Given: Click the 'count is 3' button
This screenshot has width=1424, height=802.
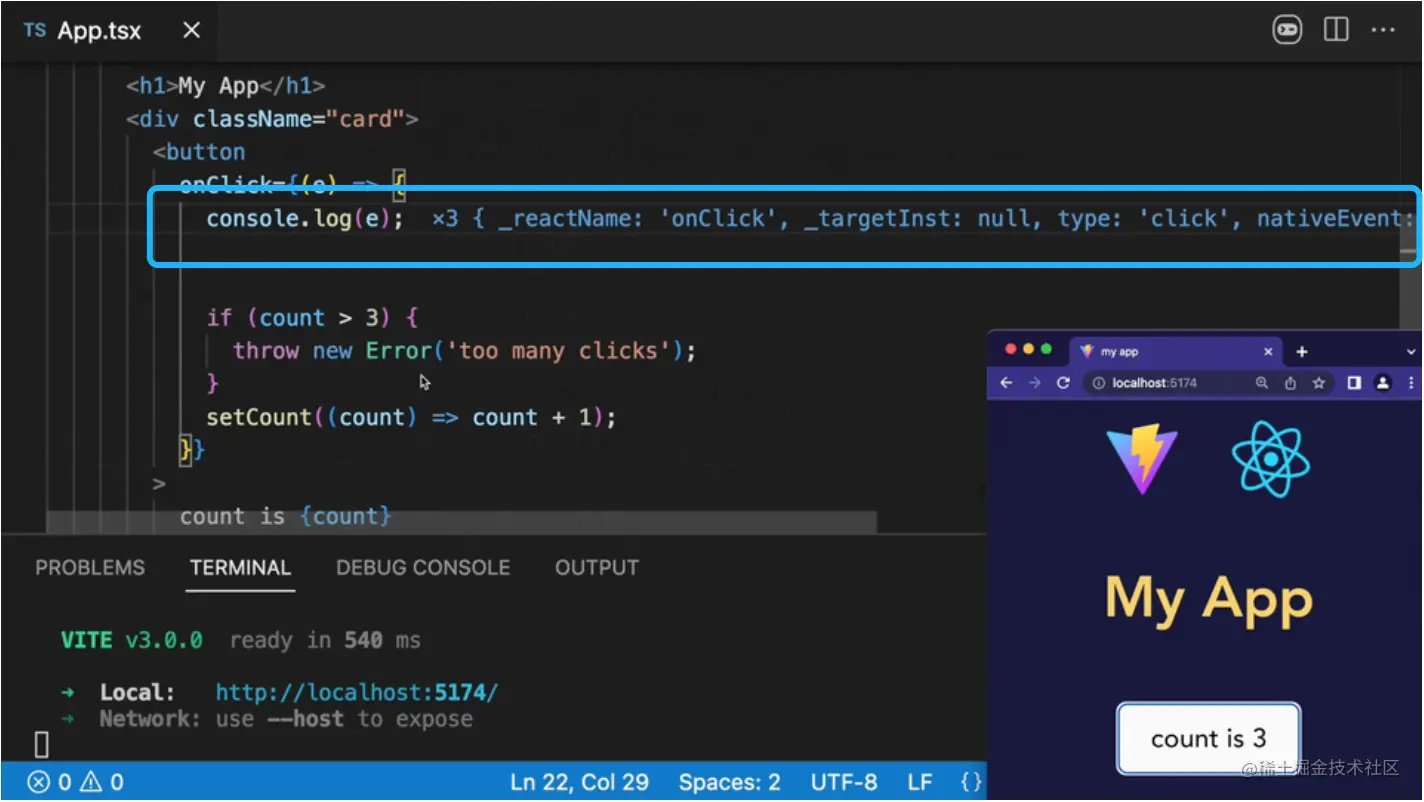Looking at the screenshot, I should click(1208, 739).
